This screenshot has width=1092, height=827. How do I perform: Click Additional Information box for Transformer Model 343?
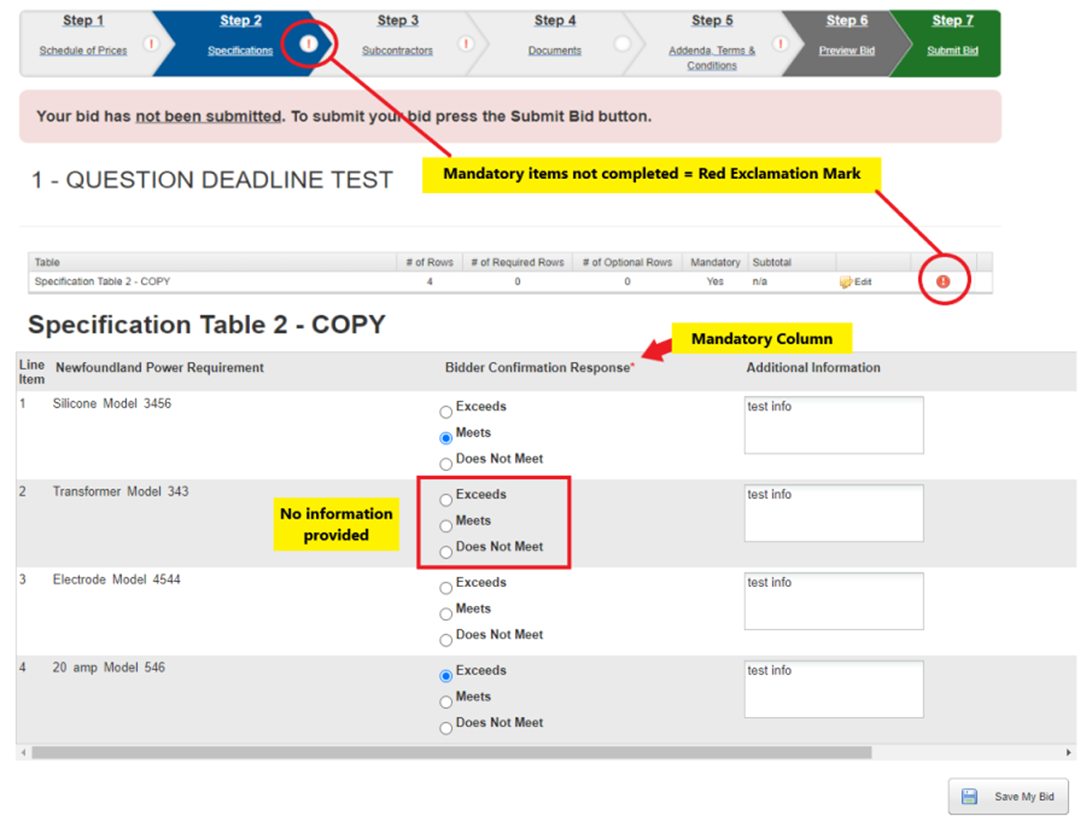834,513
